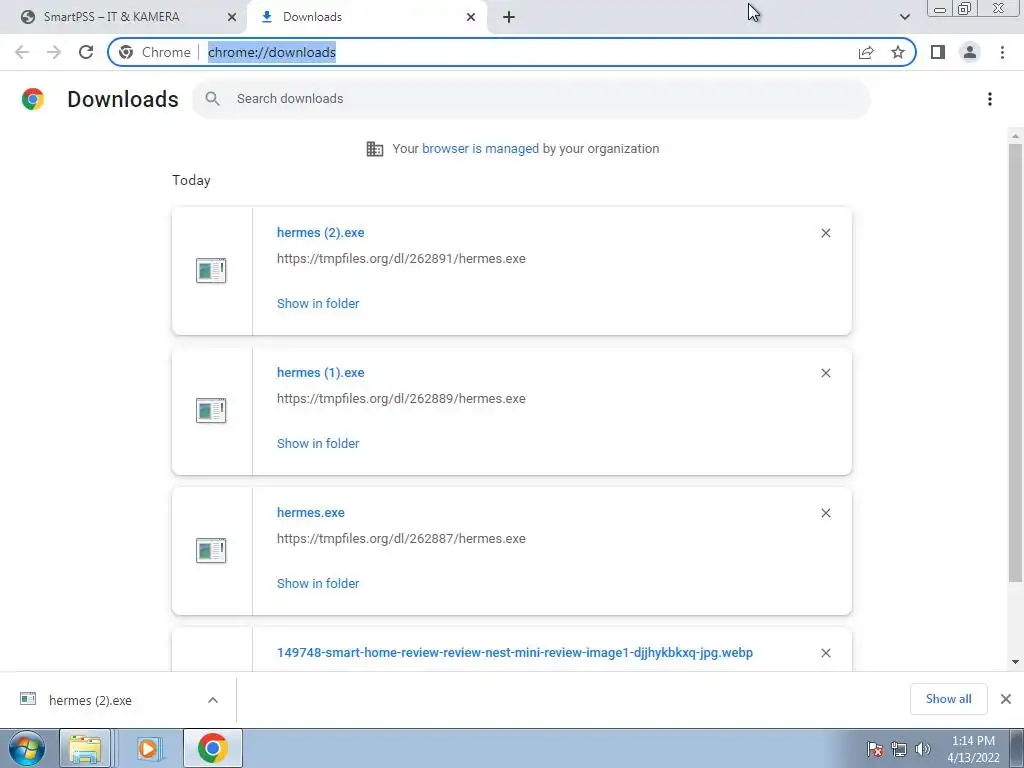The height and width of the screenshot is (768, 1024).
Task: Click the page vertical scrollbar thumb
Action: (1015, 362)
